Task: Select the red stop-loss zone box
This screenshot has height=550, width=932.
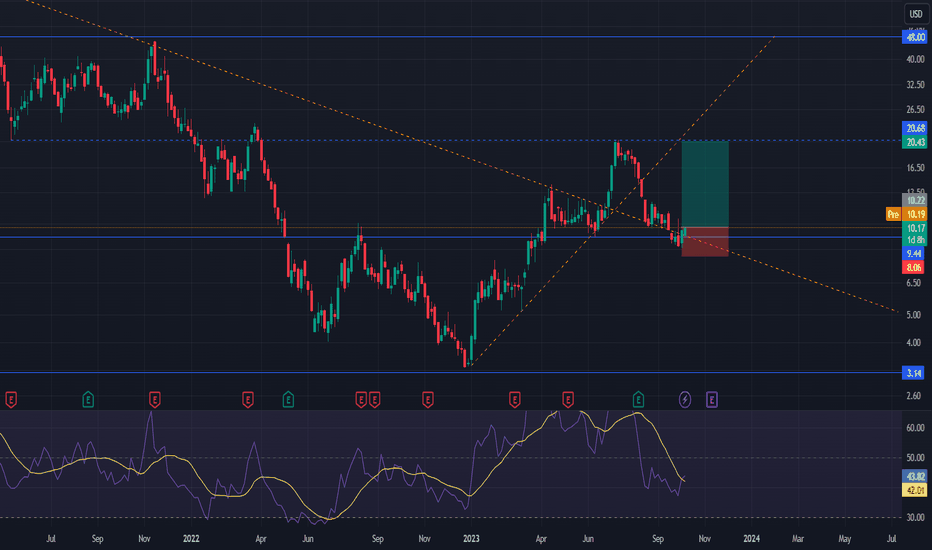Action: 705,242
